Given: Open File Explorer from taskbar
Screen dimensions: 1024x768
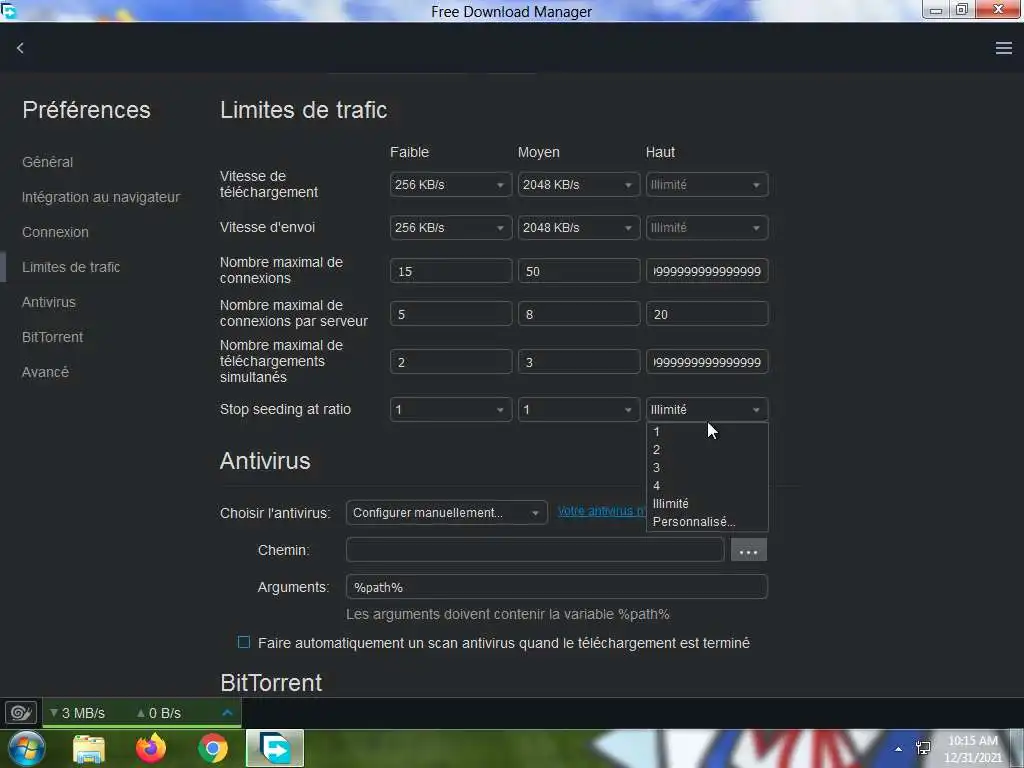Looking at the screenshot, I should click(89, 749).
